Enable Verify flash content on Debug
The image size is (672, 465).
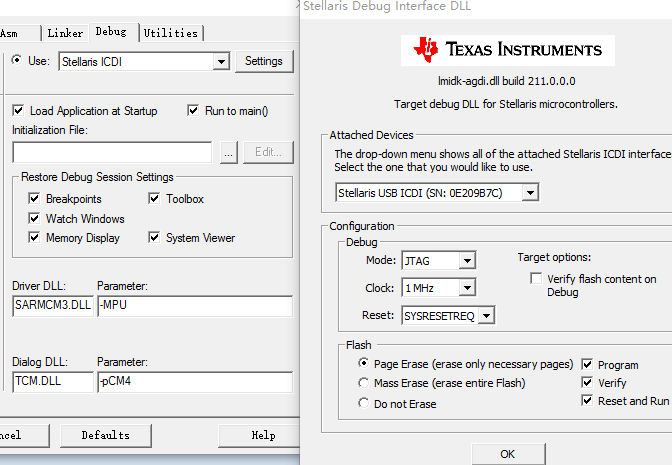536,279
